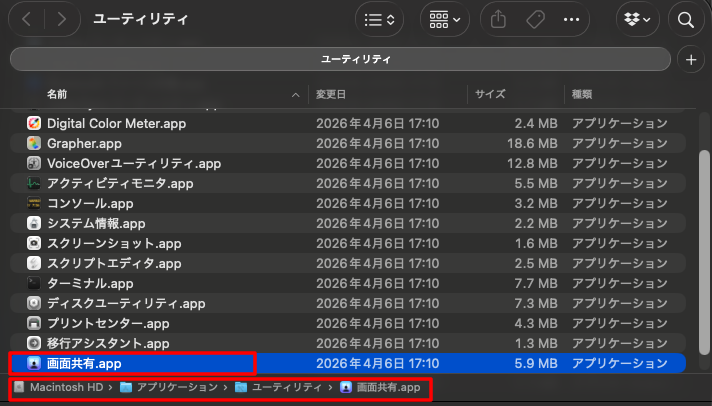712x406 pixels.
Task: Open the more actions ellipsis menu
Action: 571,19
